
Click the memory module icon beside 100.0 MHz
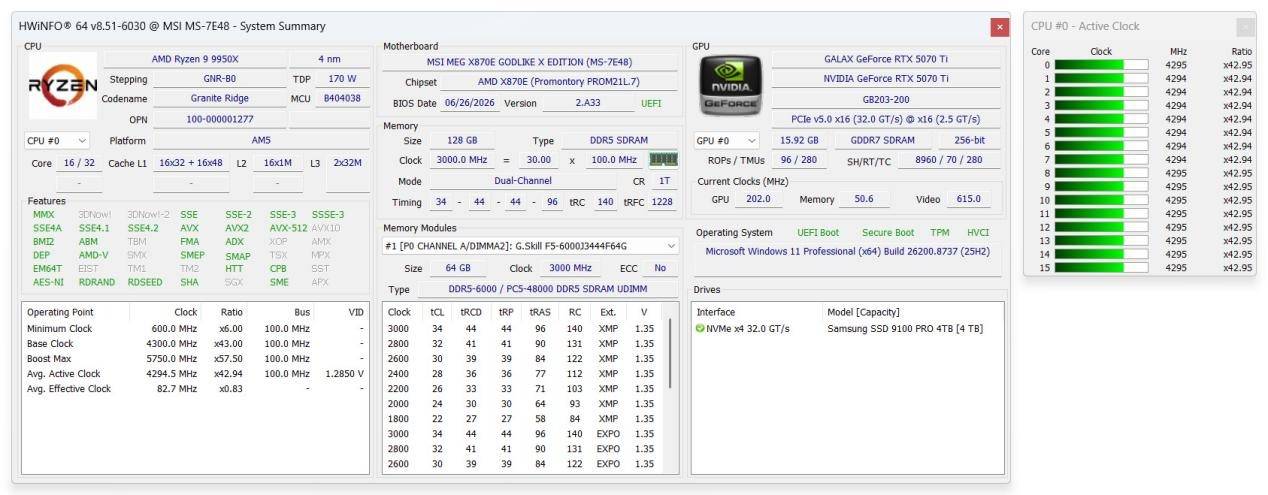(663, 160)
